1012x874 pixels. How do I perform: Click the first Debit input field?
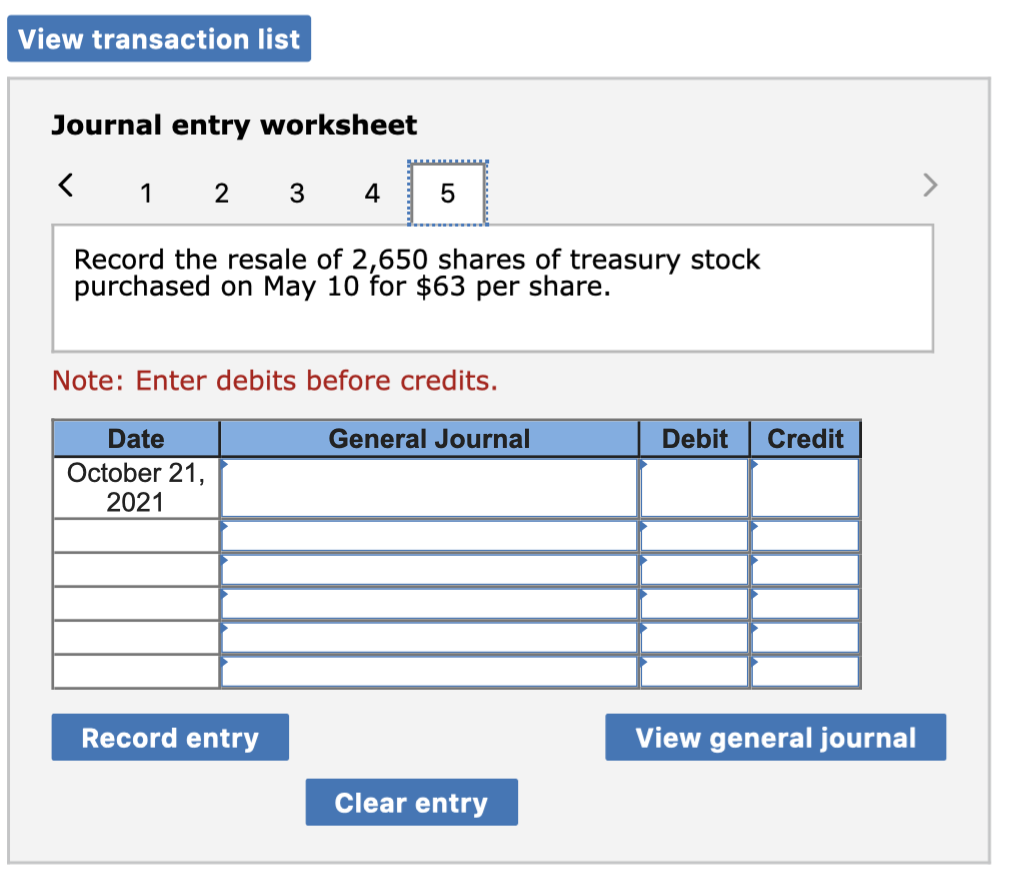pyautogui.click(x=695, y=487)
